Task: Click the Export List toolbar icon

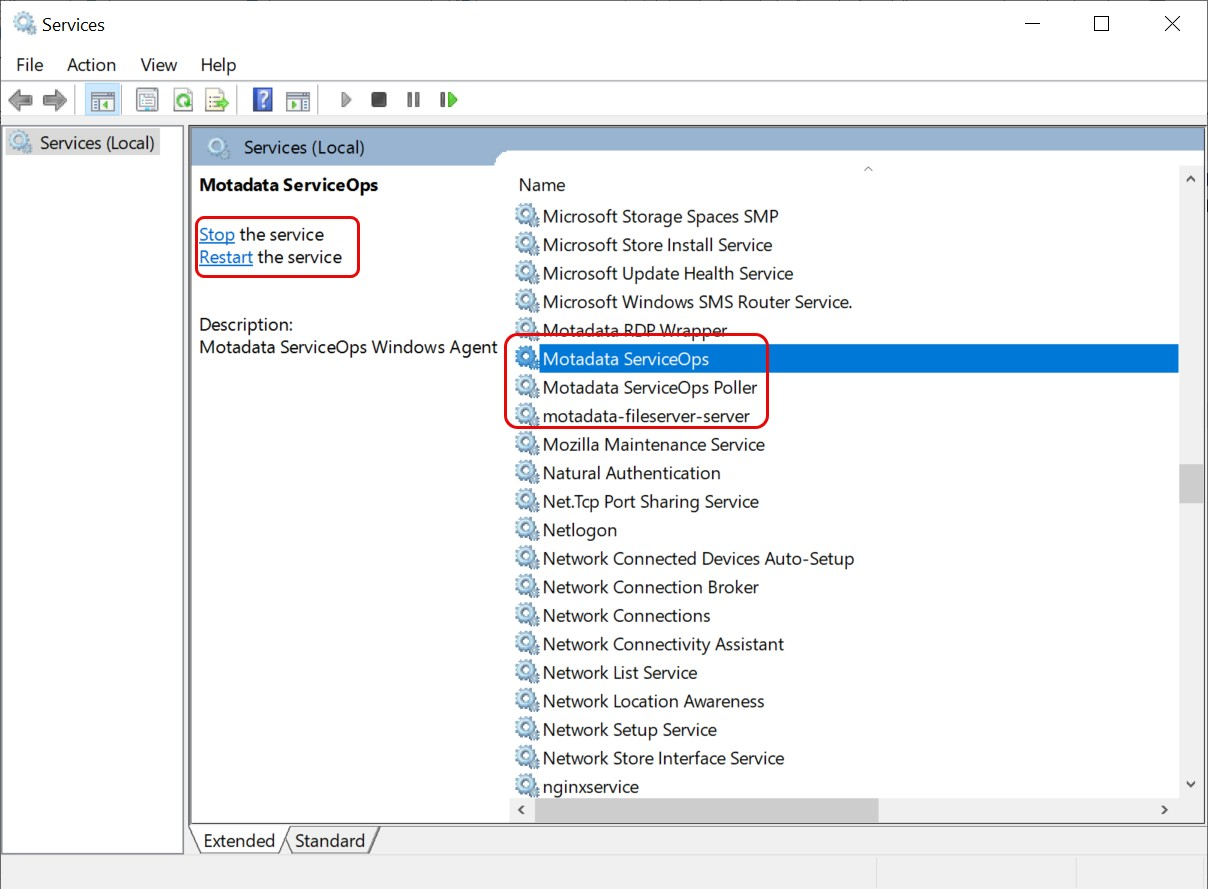Action: [217, 100]
